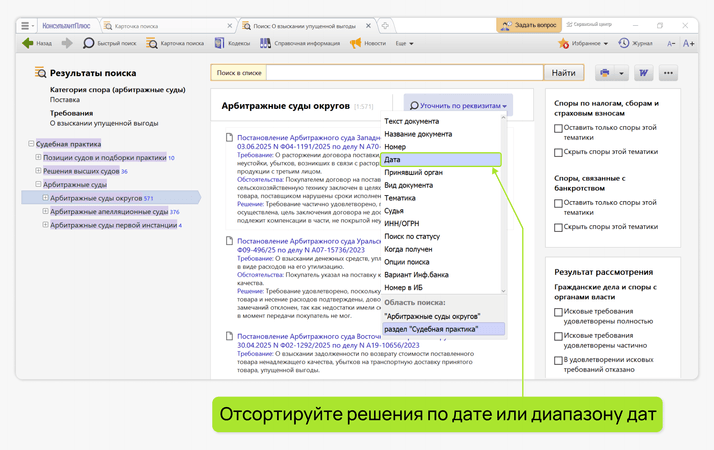Check bankruptcy Оставить только споры этой тематики
This screenshot has height=450, width=714.
pos(558,204)
